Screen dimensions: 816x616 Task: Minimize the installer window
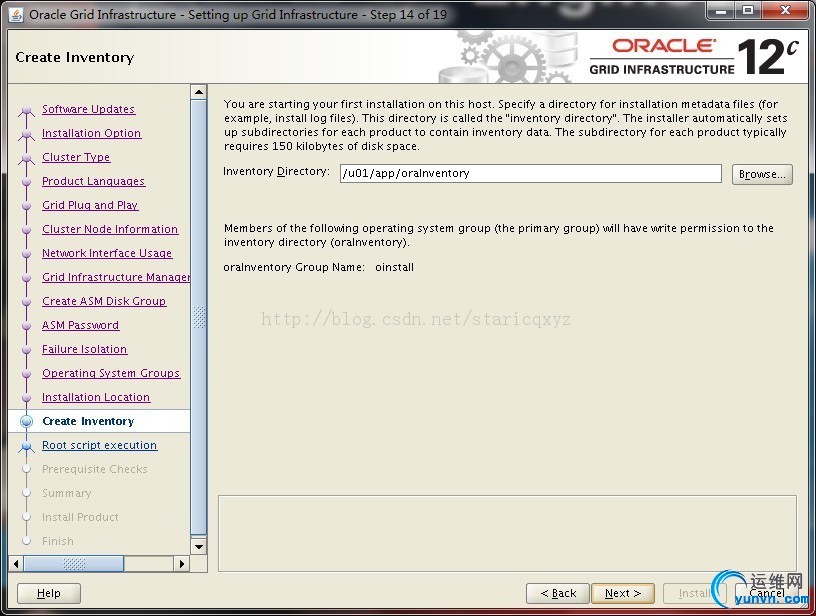721,10
